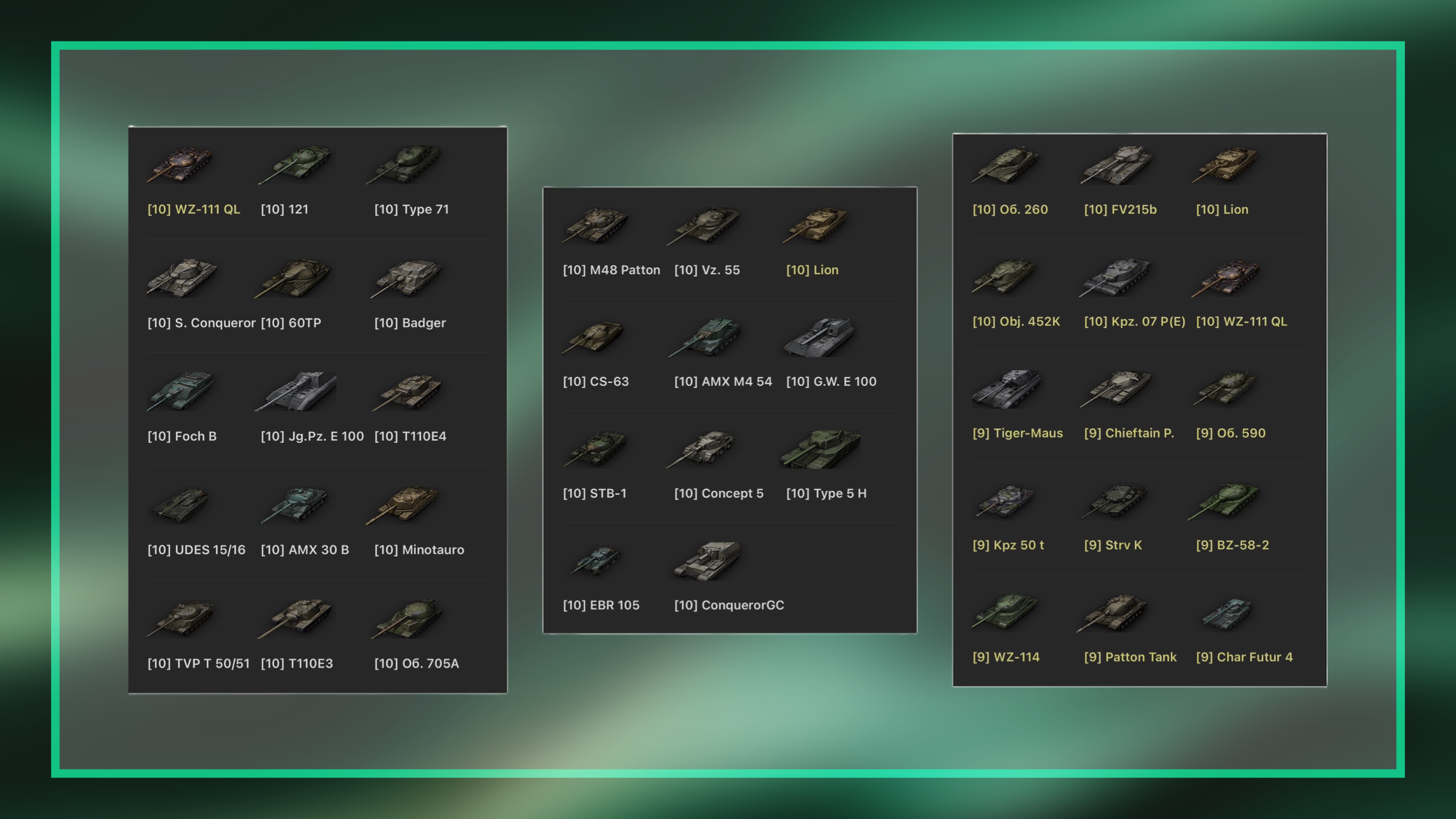The height and width of the screenshot is (819, 1456).
Task: Click the '[10] Kpz. 07 P(E)' text
Action: point(1135,321)
